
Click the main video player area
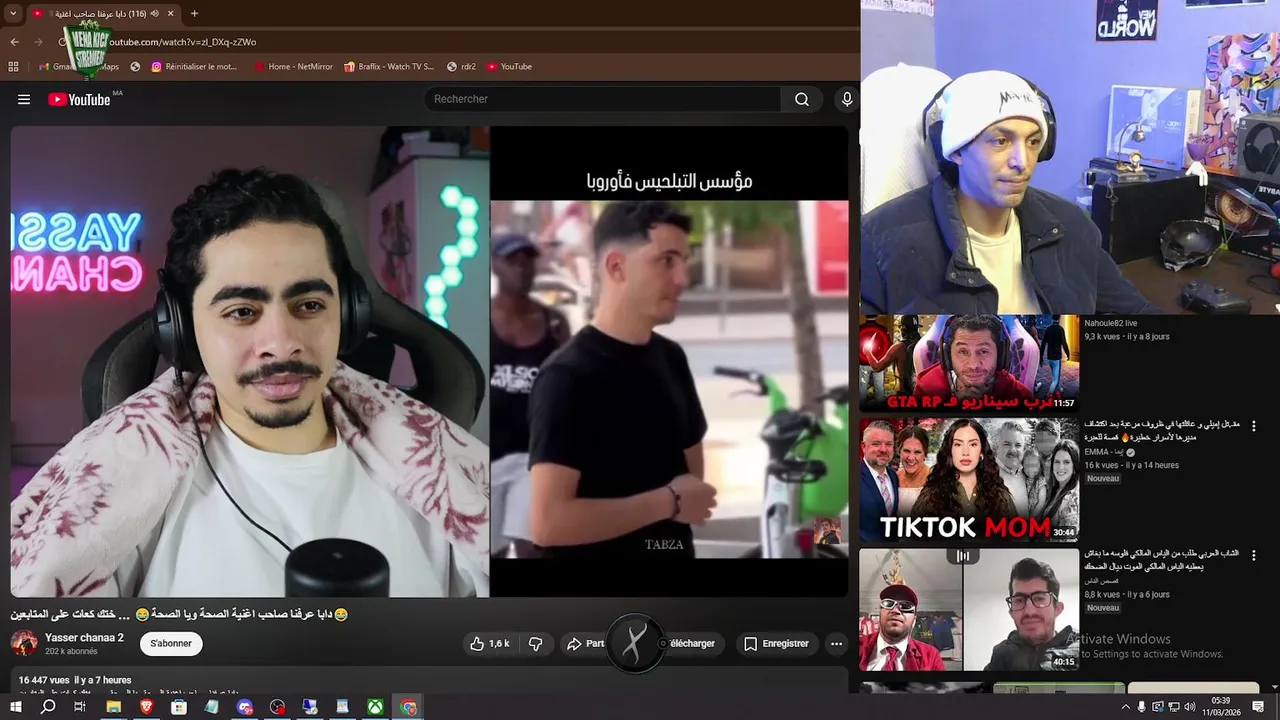(x=430, y=362)
